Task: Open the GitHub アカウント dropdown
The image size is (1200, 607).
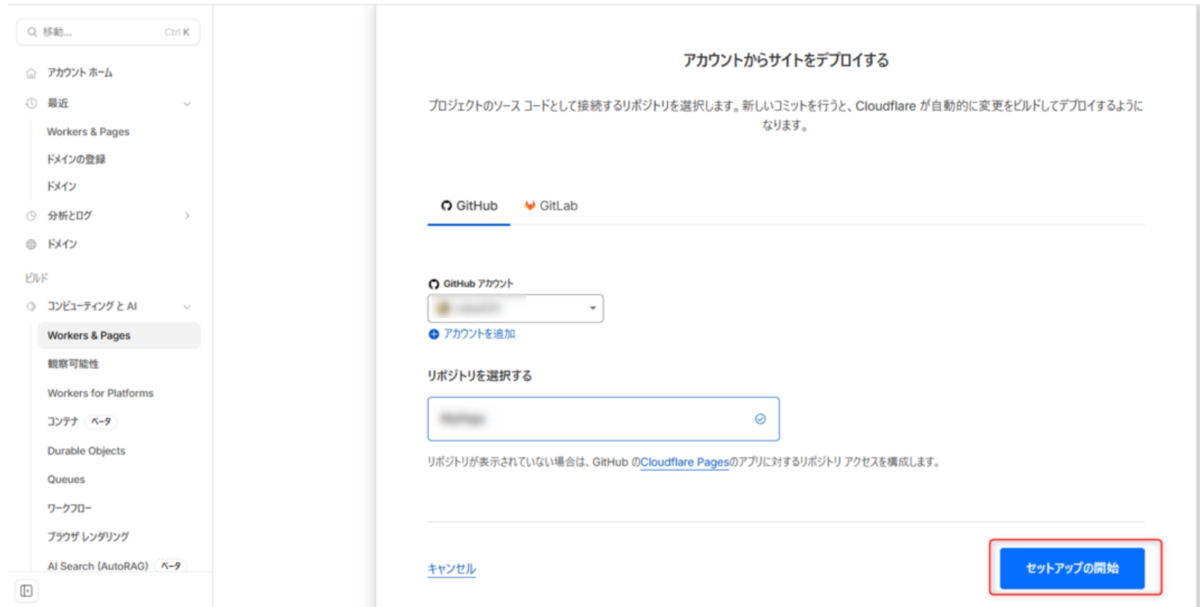Action: coord(516,308)
